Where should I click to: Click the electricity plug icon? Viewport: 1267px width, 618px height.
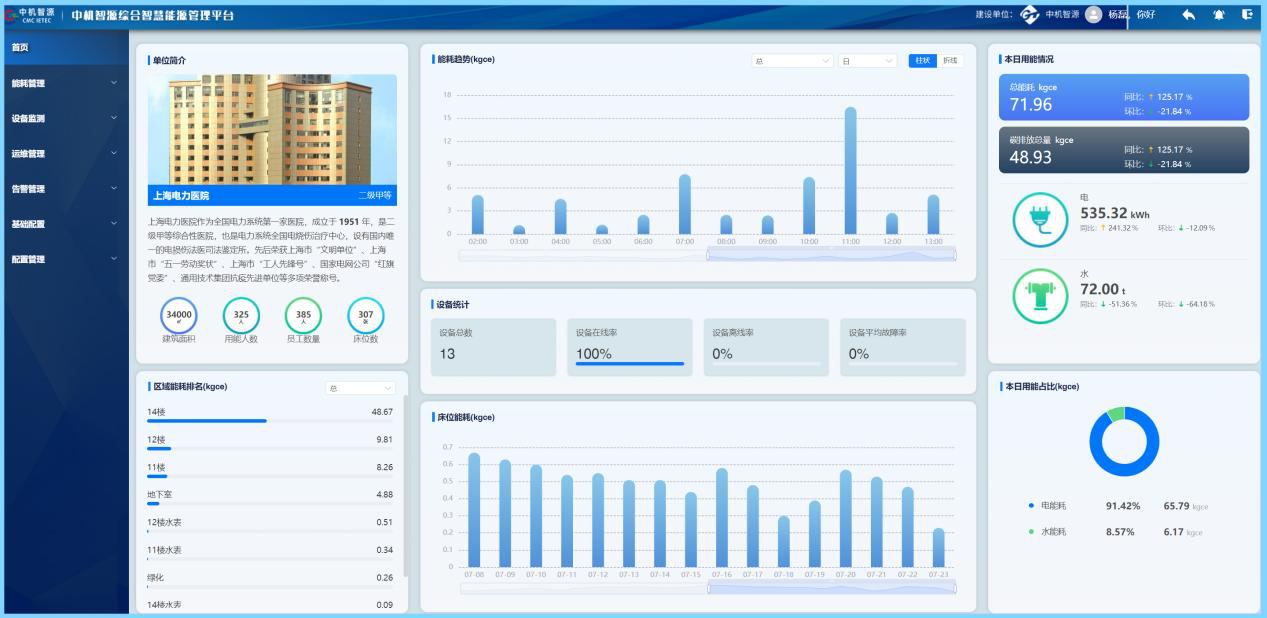click(x=1040, y=220)
